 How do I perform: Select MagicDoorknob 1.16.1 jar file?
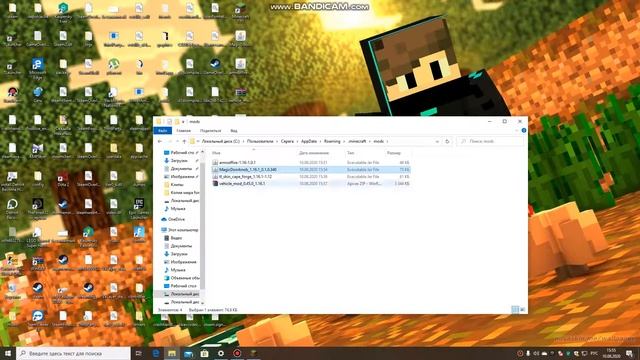pos(310,169)
